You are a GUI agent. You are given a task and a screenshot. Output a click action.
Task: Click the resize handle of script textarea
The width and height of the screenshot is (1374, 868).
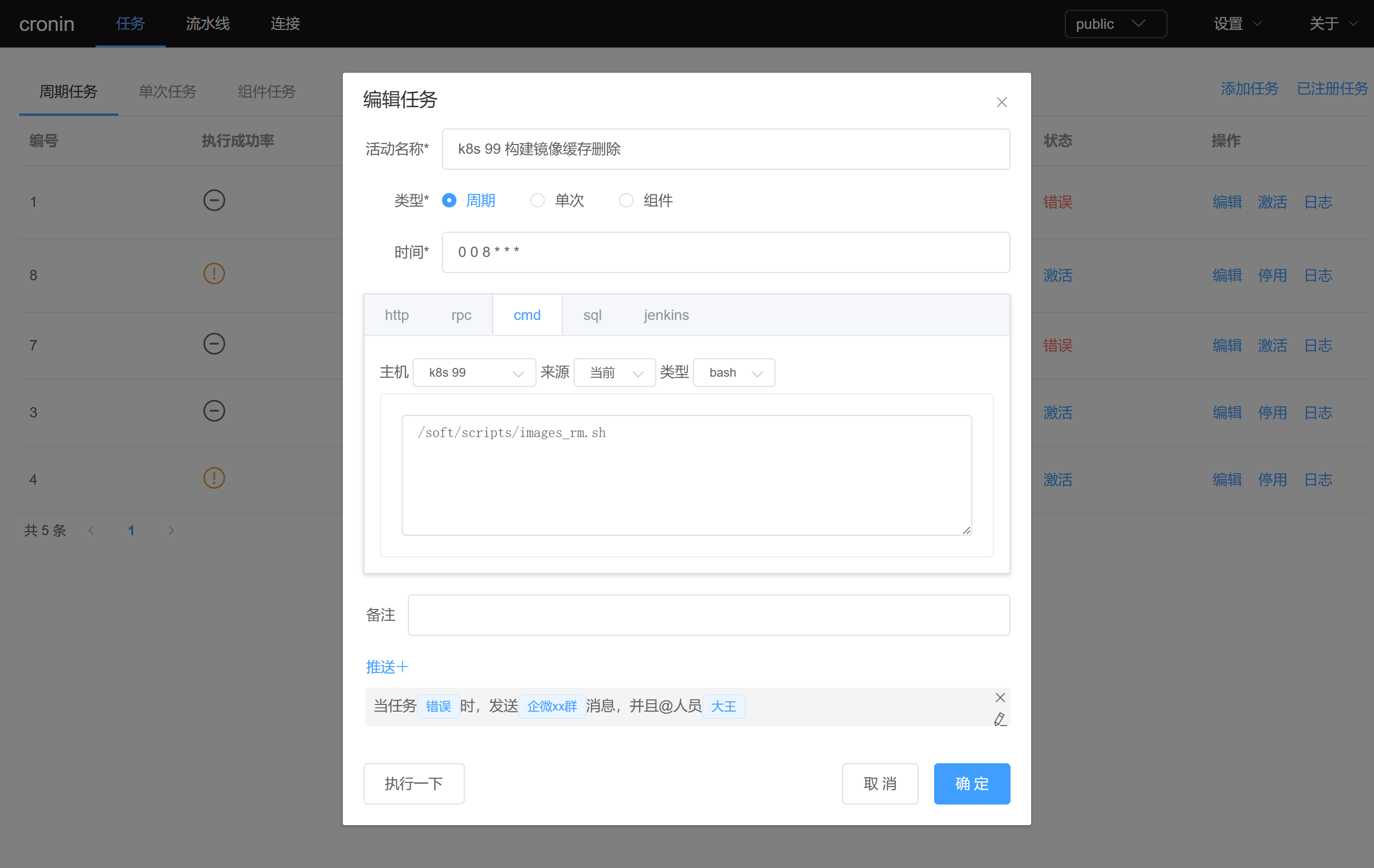click(966, 530)
